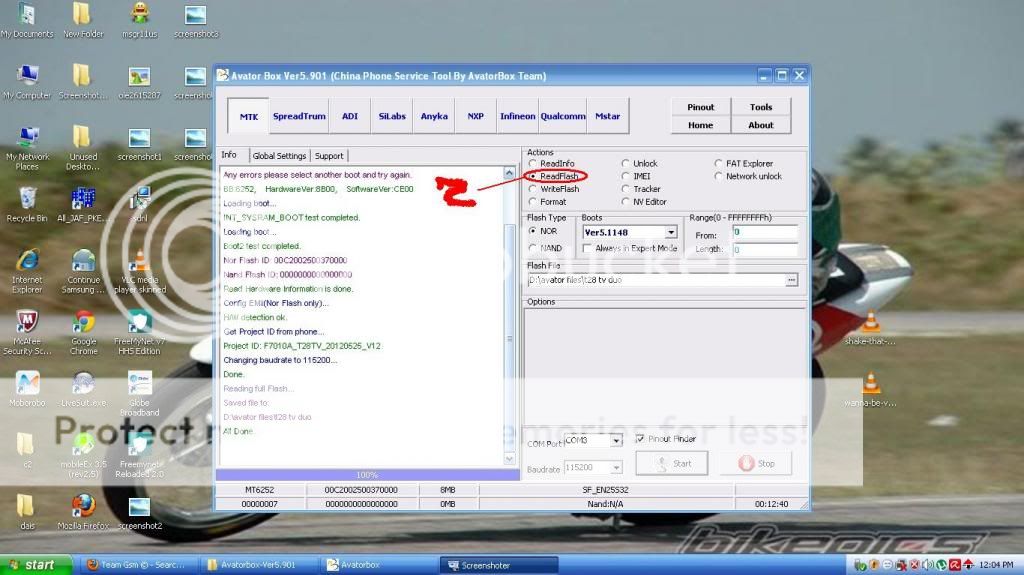1024x575 pixels.
Task: Open the screenshot2 desktop file
Action: tap(139, 512)
